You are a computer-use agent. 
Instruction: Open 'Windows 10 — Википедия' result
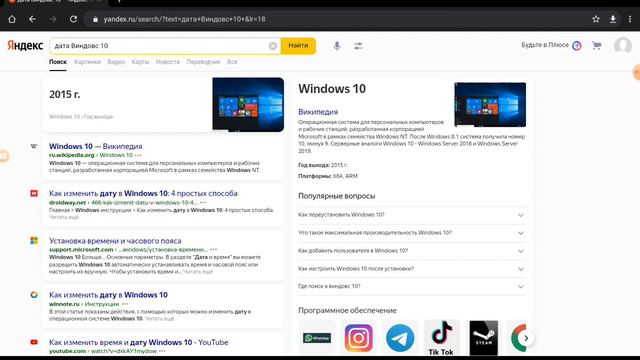click(96, 146)
